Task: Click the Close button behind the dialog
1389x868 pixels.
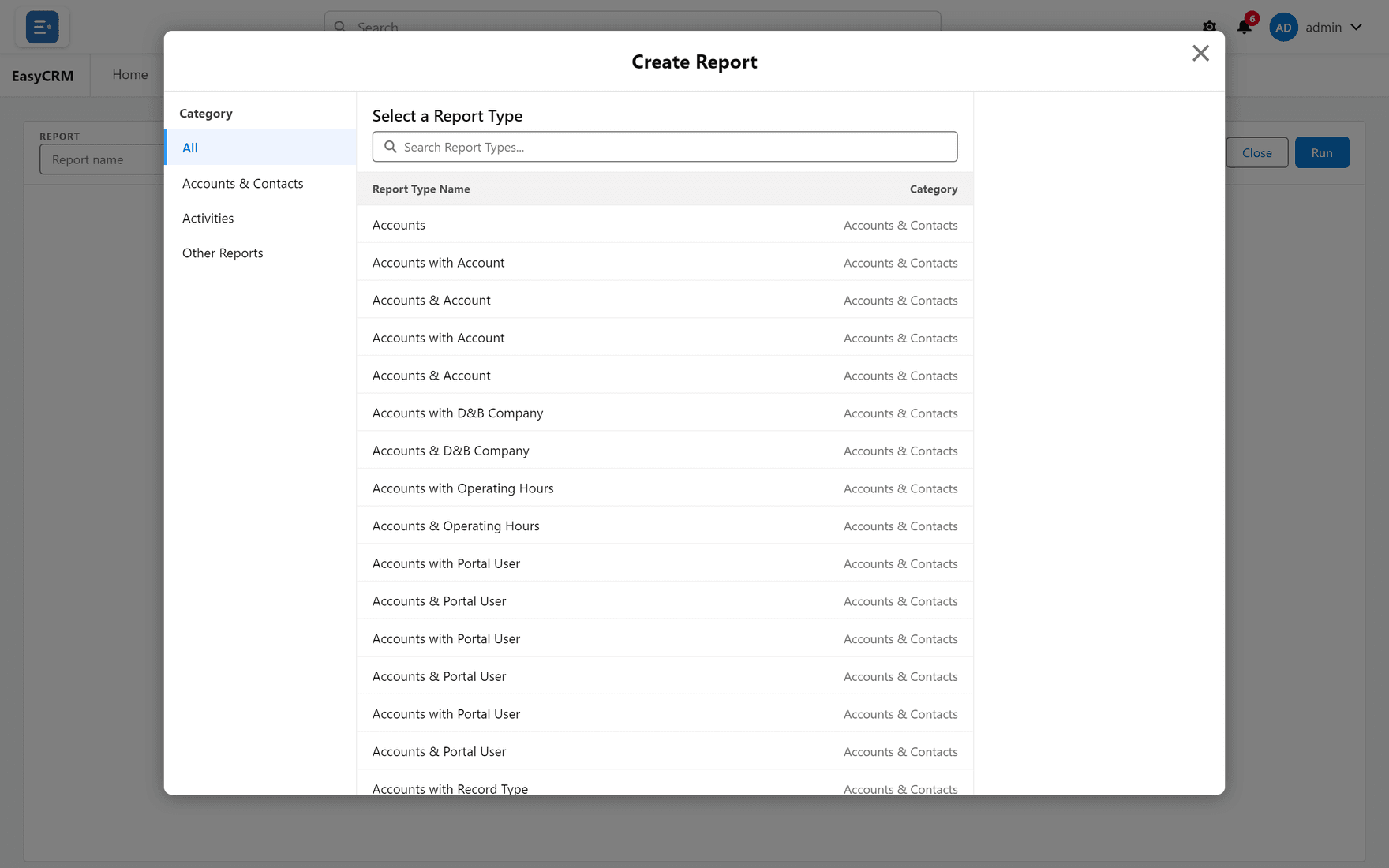Action: click(x=1256, y=152)
